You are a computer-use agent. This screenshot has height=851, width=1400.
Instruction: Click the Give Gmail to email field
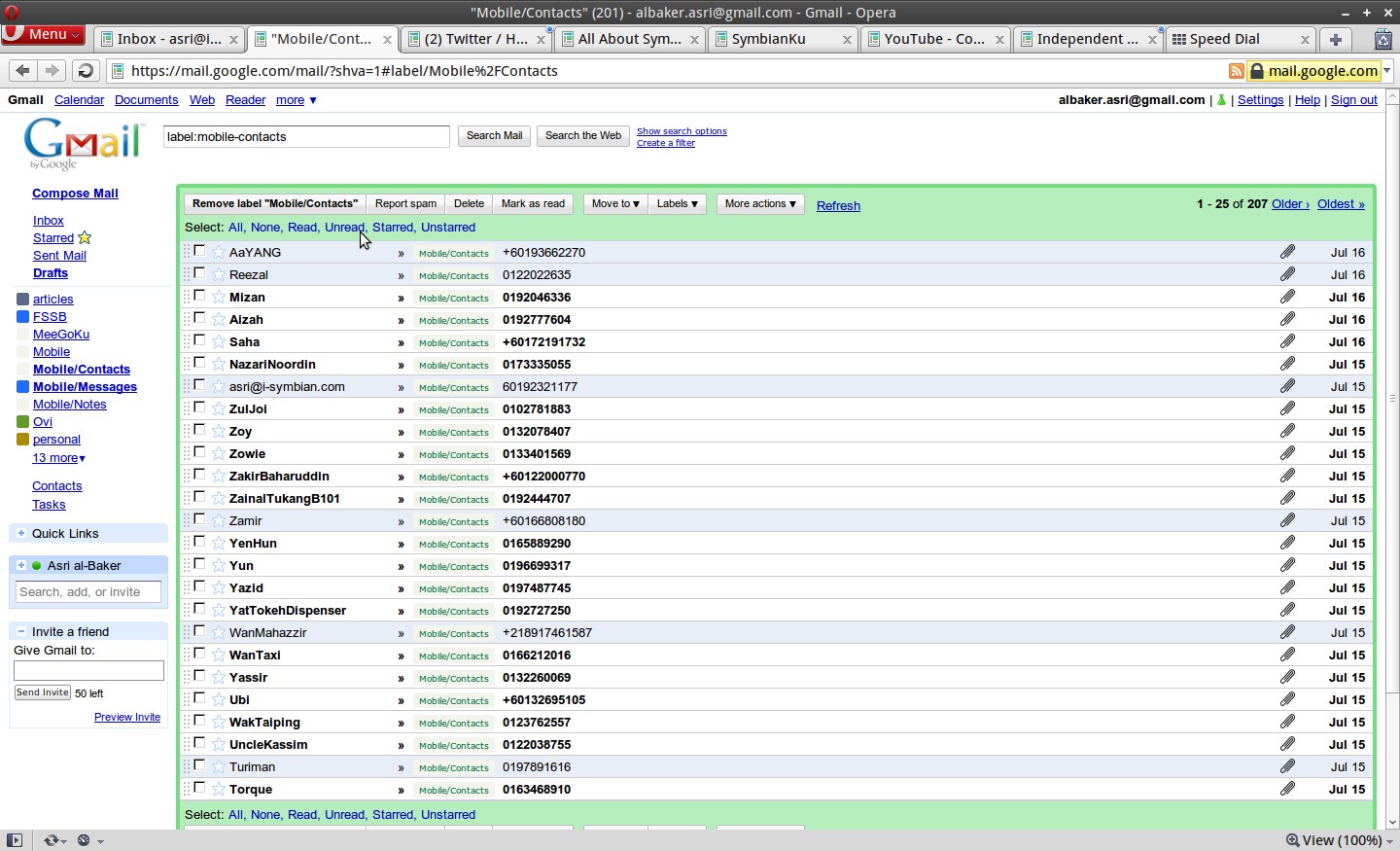pos(88,670)
